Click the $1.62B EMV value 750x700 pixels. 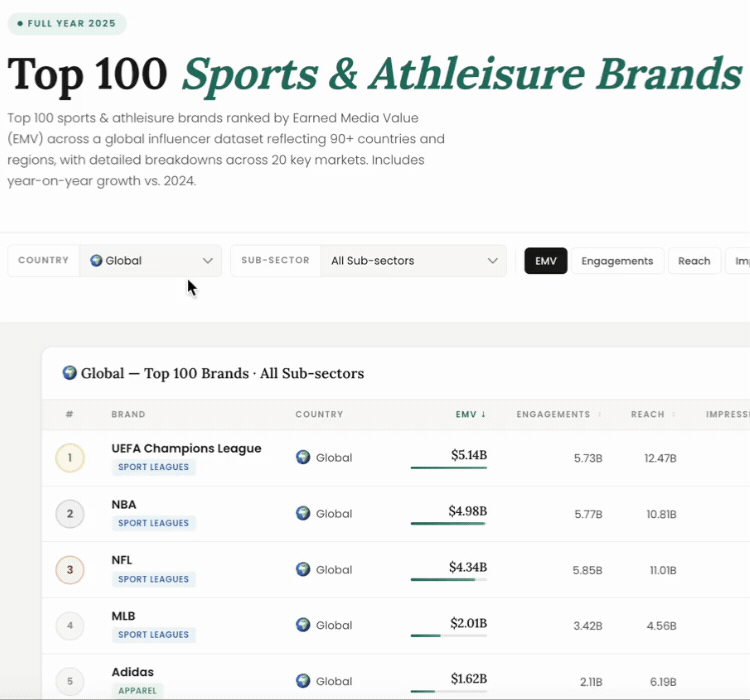469,678
